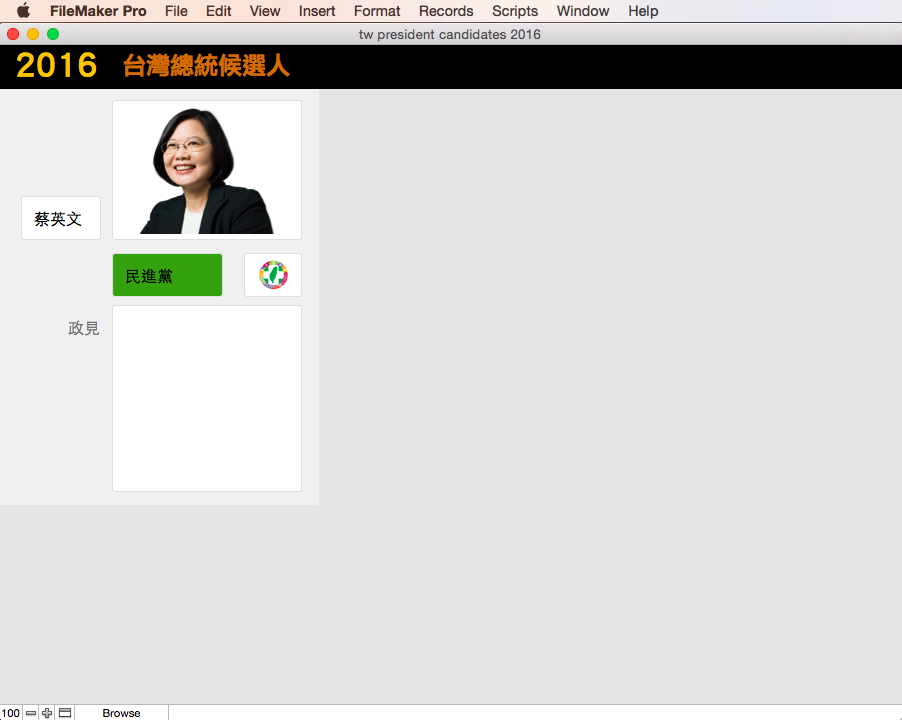Click the window title tw president candidates 2016
The image size is (902, 720).
450,35
